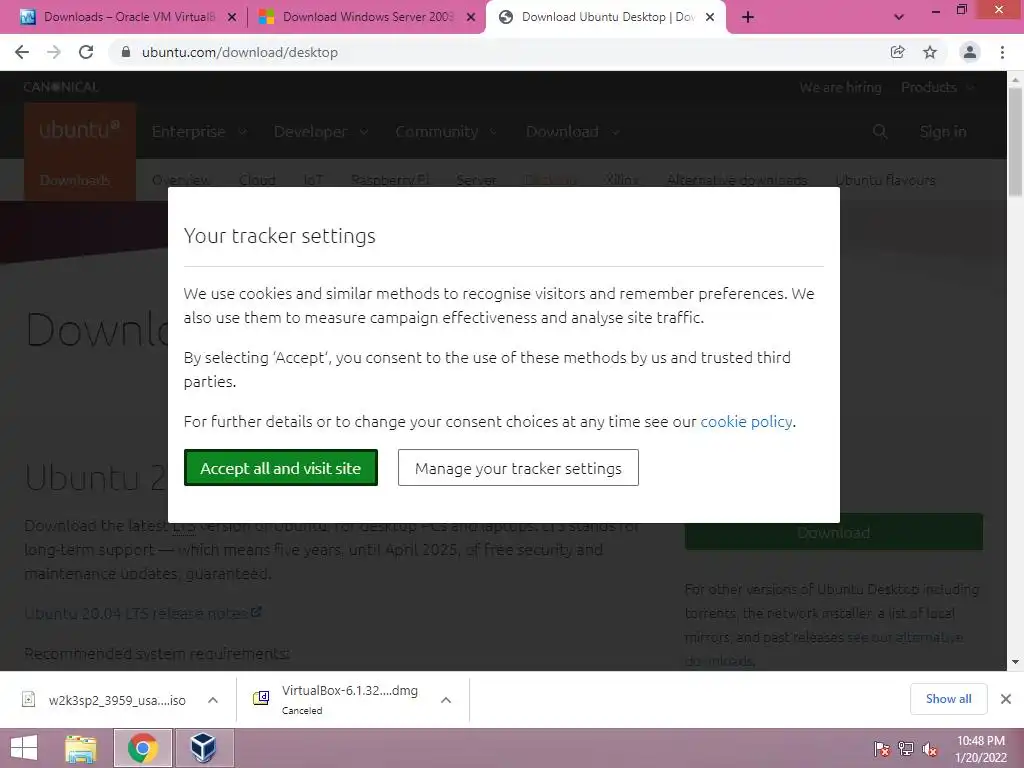Select the Xilinx subnav item
The height and width of the screenshot is (768, 1024).
(x=622, y=180)
